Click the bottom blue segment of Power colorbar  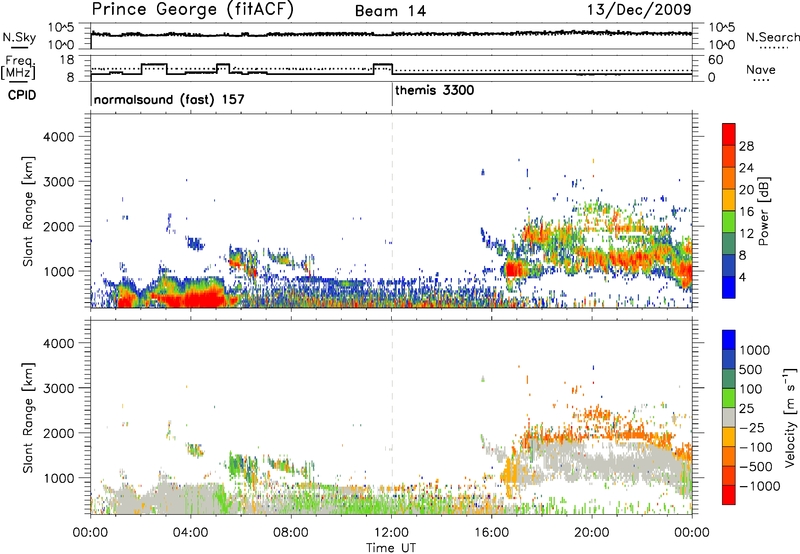pos(729,287)
